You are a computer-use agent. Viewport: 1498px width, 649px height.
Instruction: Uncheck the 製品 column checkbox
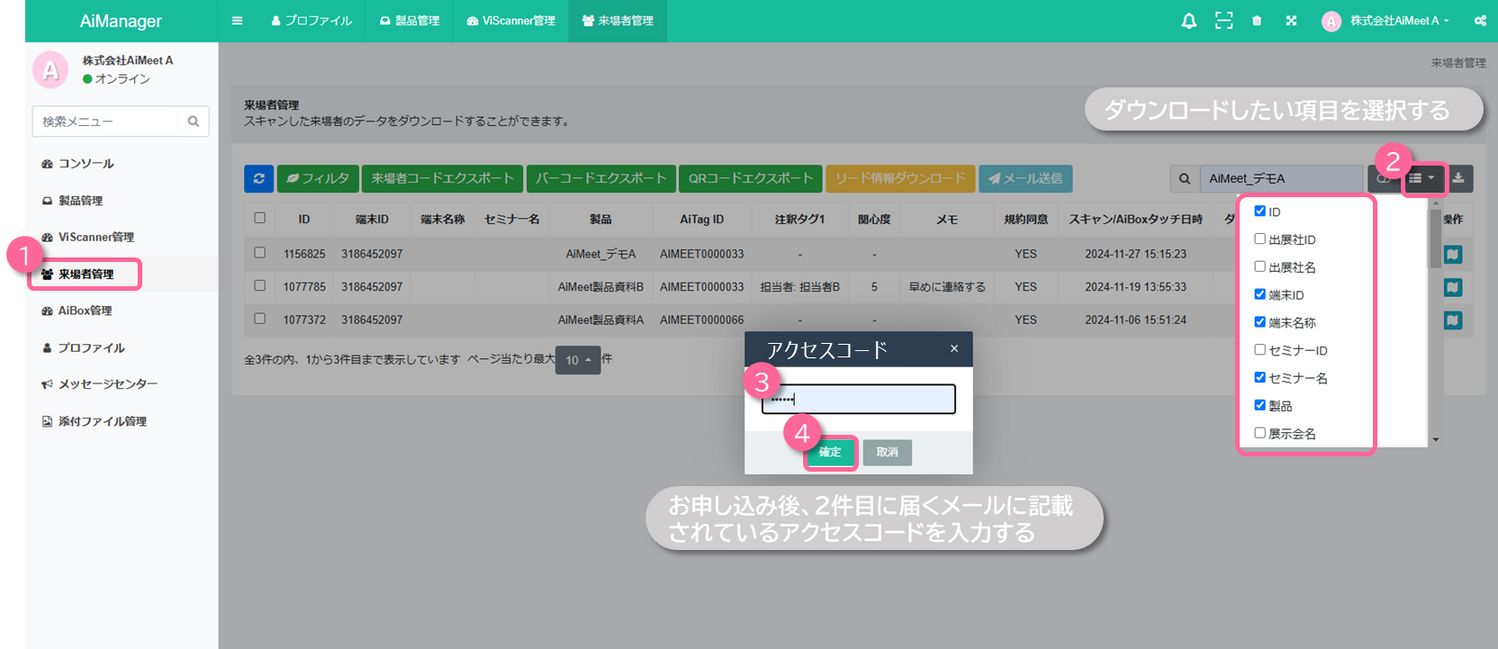1260,406
